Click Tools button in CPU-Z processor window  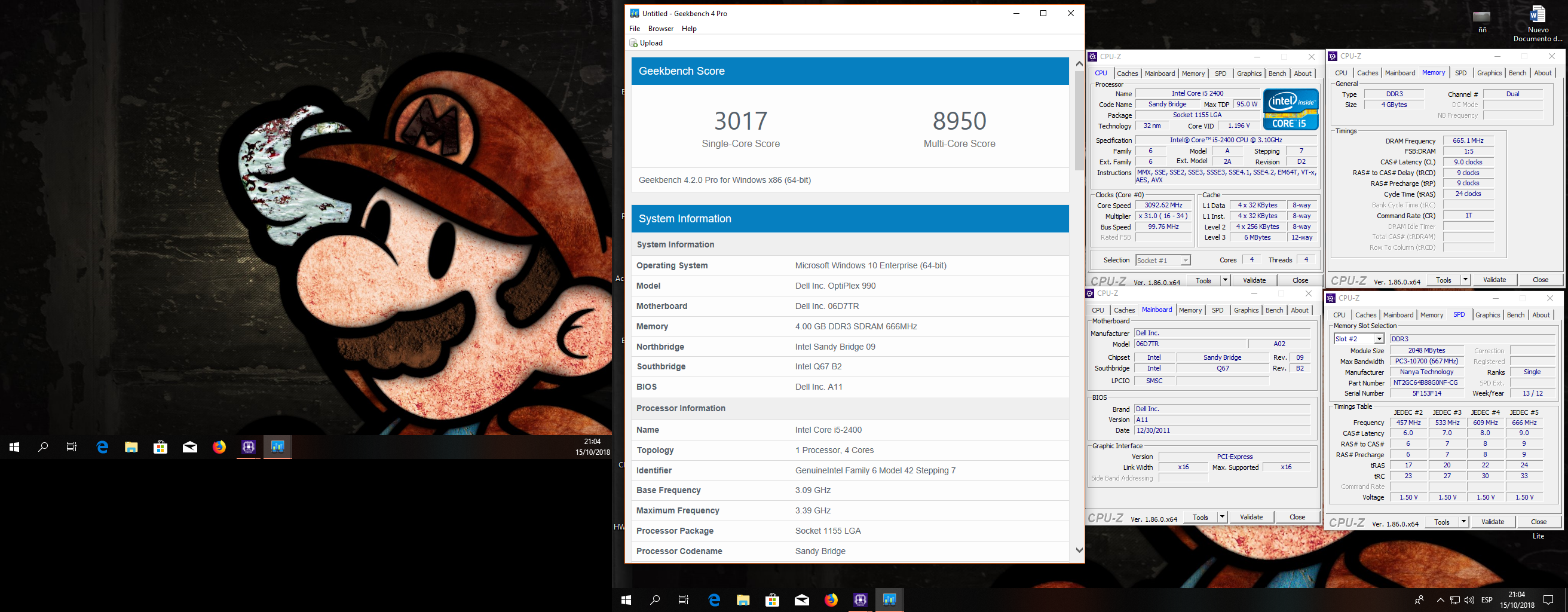(x=1203, y=280)
